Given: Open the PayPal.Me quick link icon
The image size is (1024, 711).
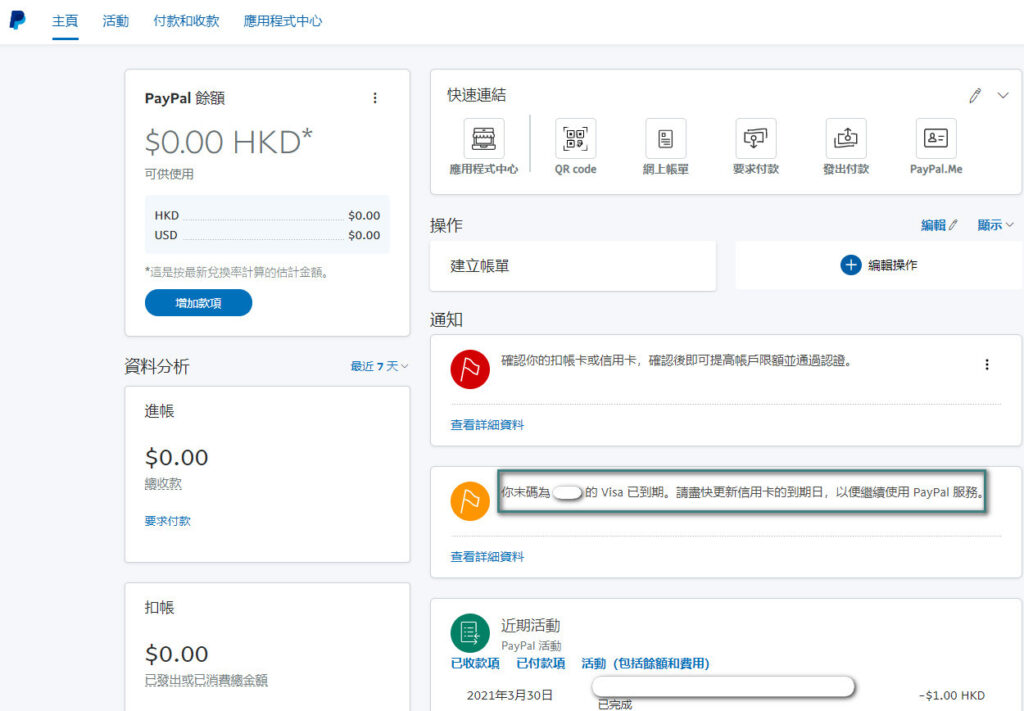Looking at the screenshot, I should 936,138.
